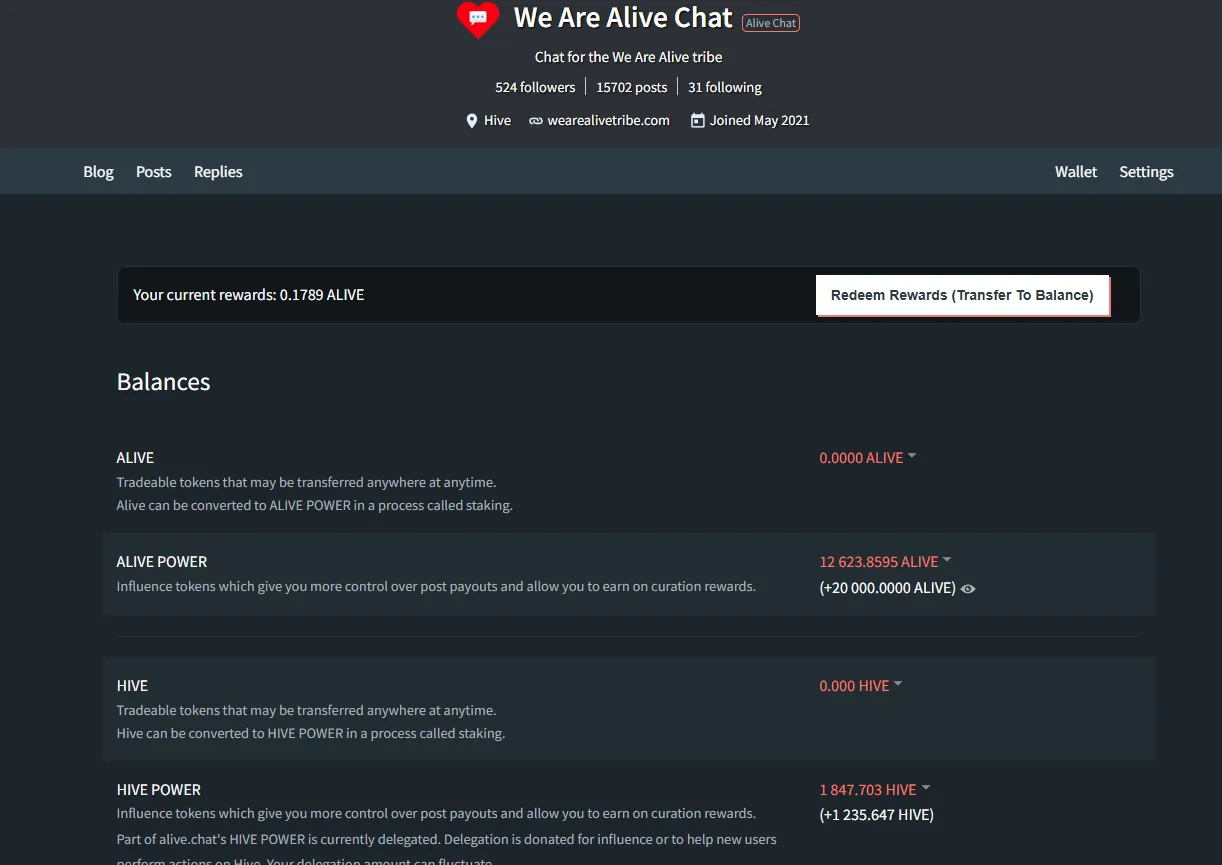View the 31 following list

click(725, 88)
